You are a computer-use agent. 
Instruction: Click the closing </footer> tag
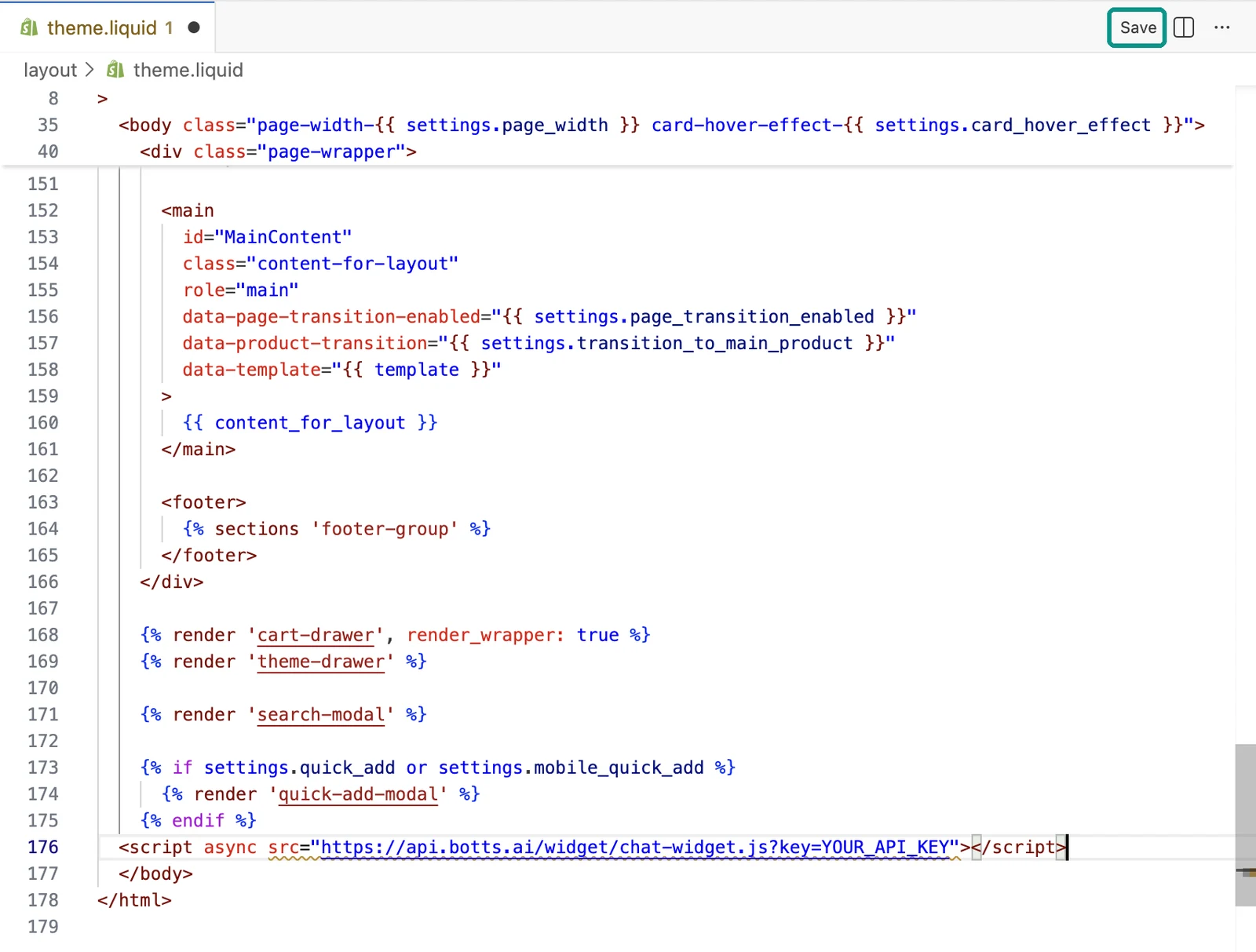(x=209, y=556)
